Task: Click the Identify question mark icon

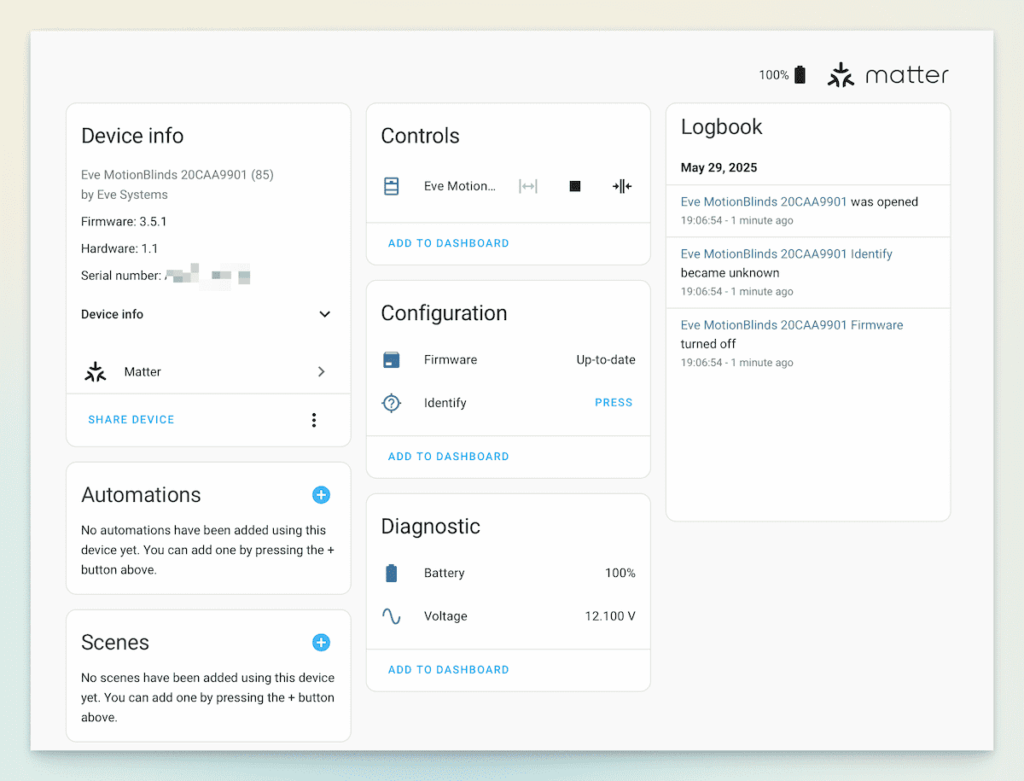Action: pos(391,403)
